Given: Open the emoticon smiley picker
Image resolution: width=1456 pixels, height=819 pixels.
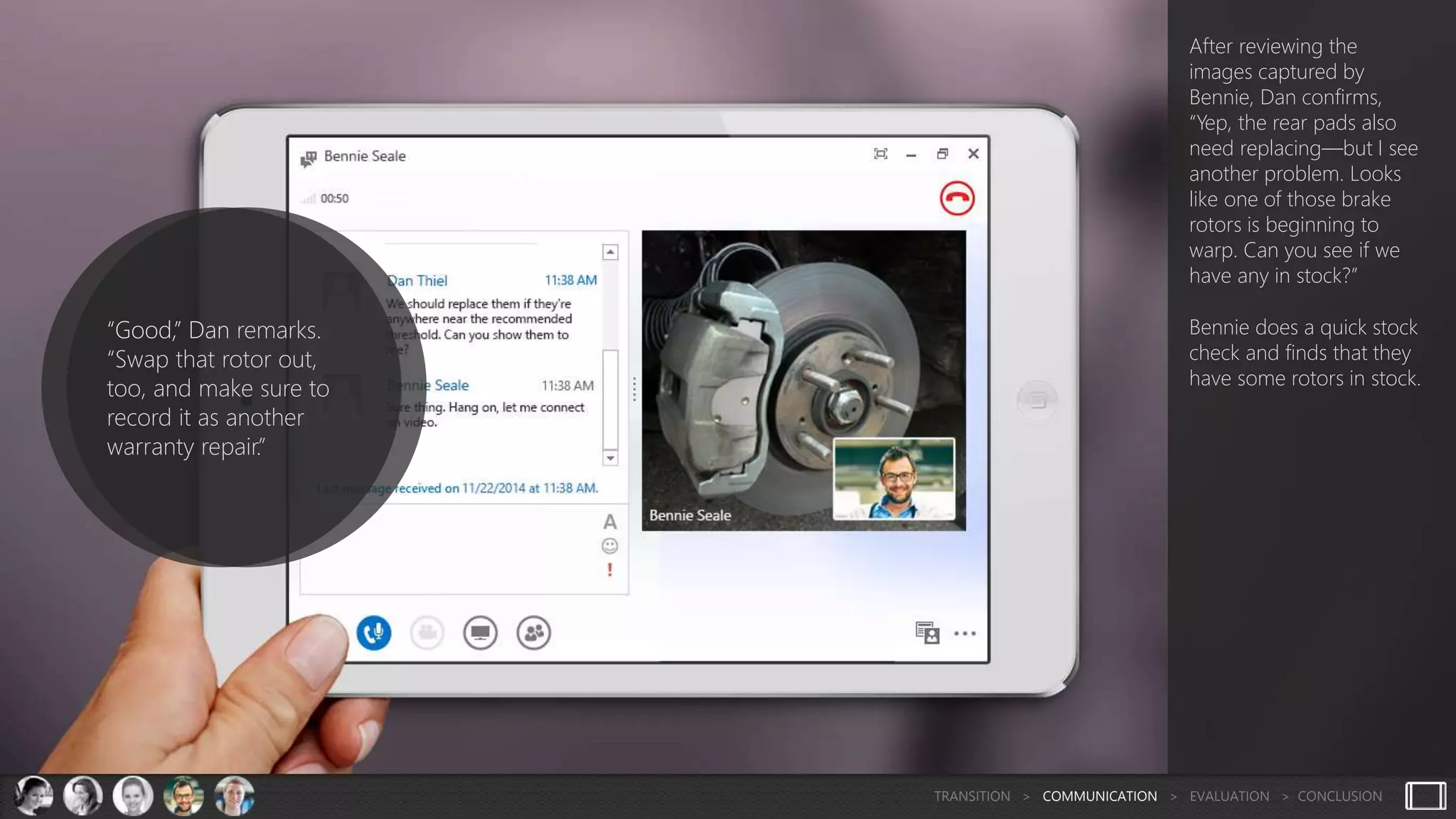Looking at the screenshot, I should 610,546.
